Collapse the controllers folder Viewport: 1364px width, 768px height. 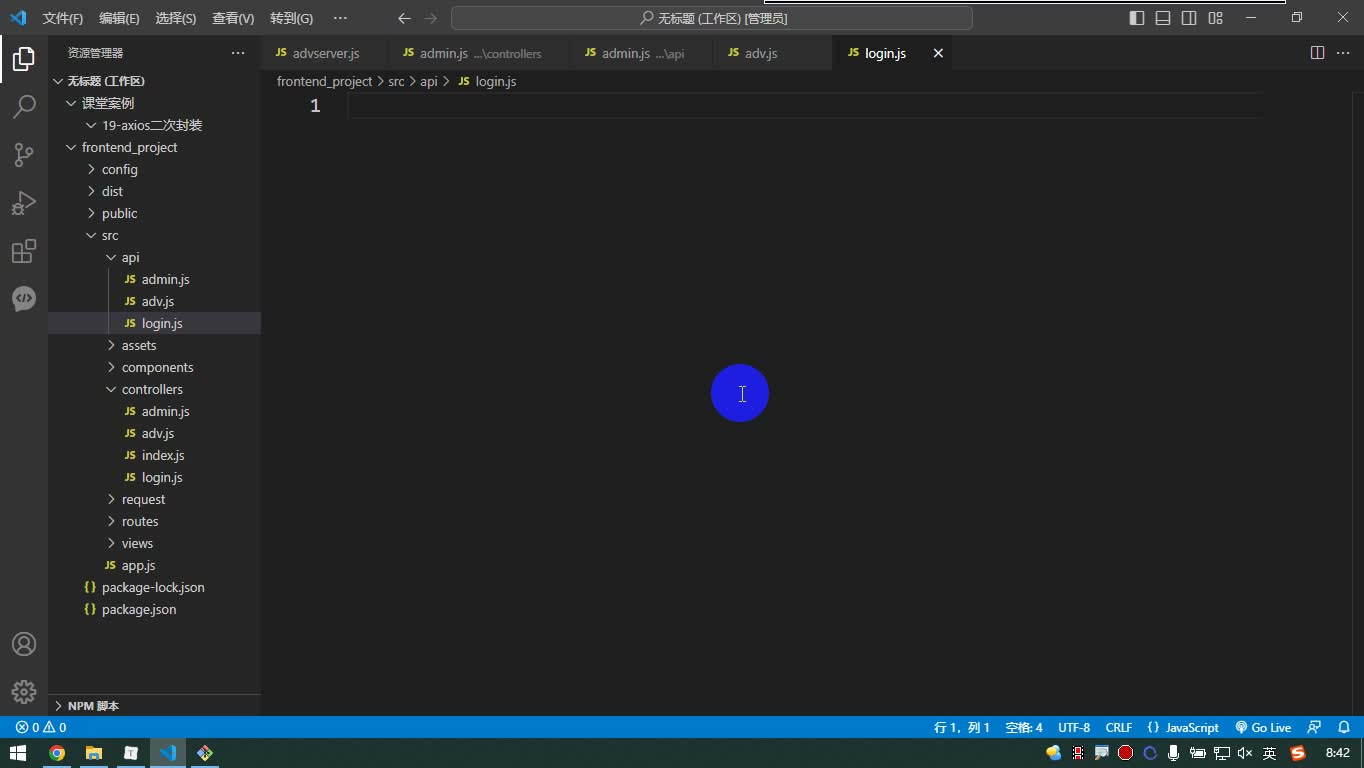[152, 389]
